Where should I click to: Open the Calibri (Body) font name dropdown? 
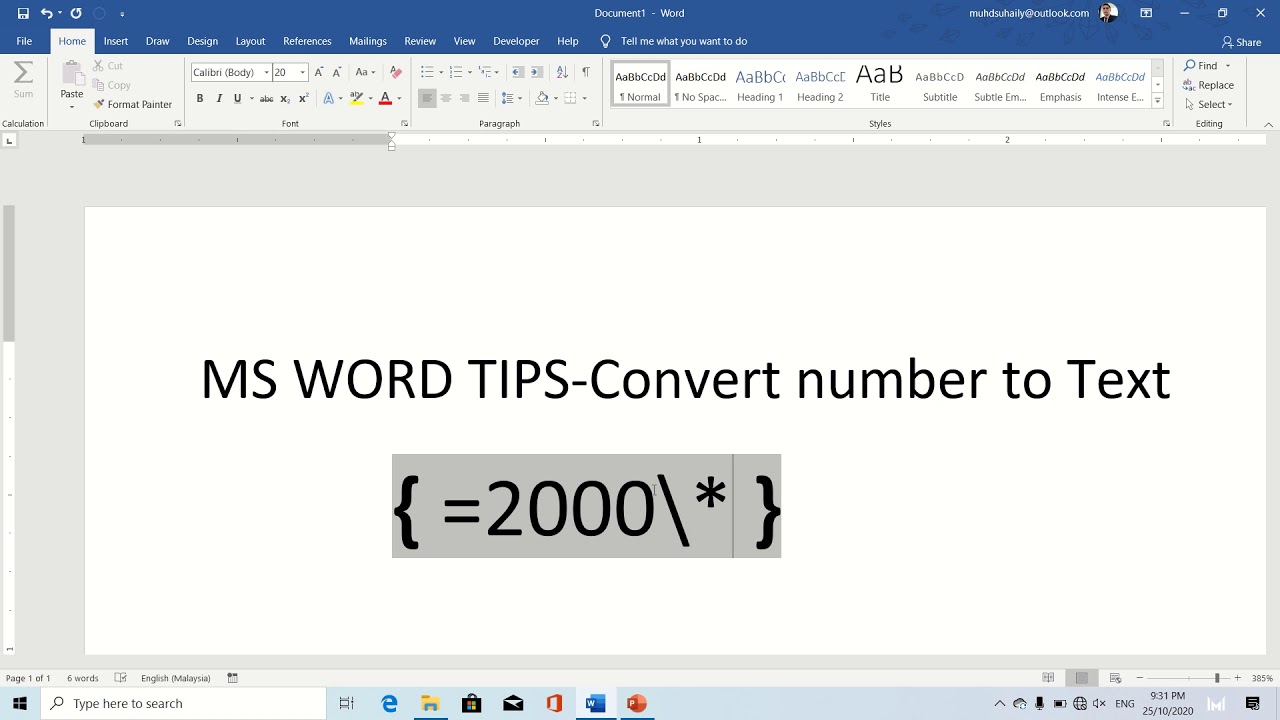267,72
